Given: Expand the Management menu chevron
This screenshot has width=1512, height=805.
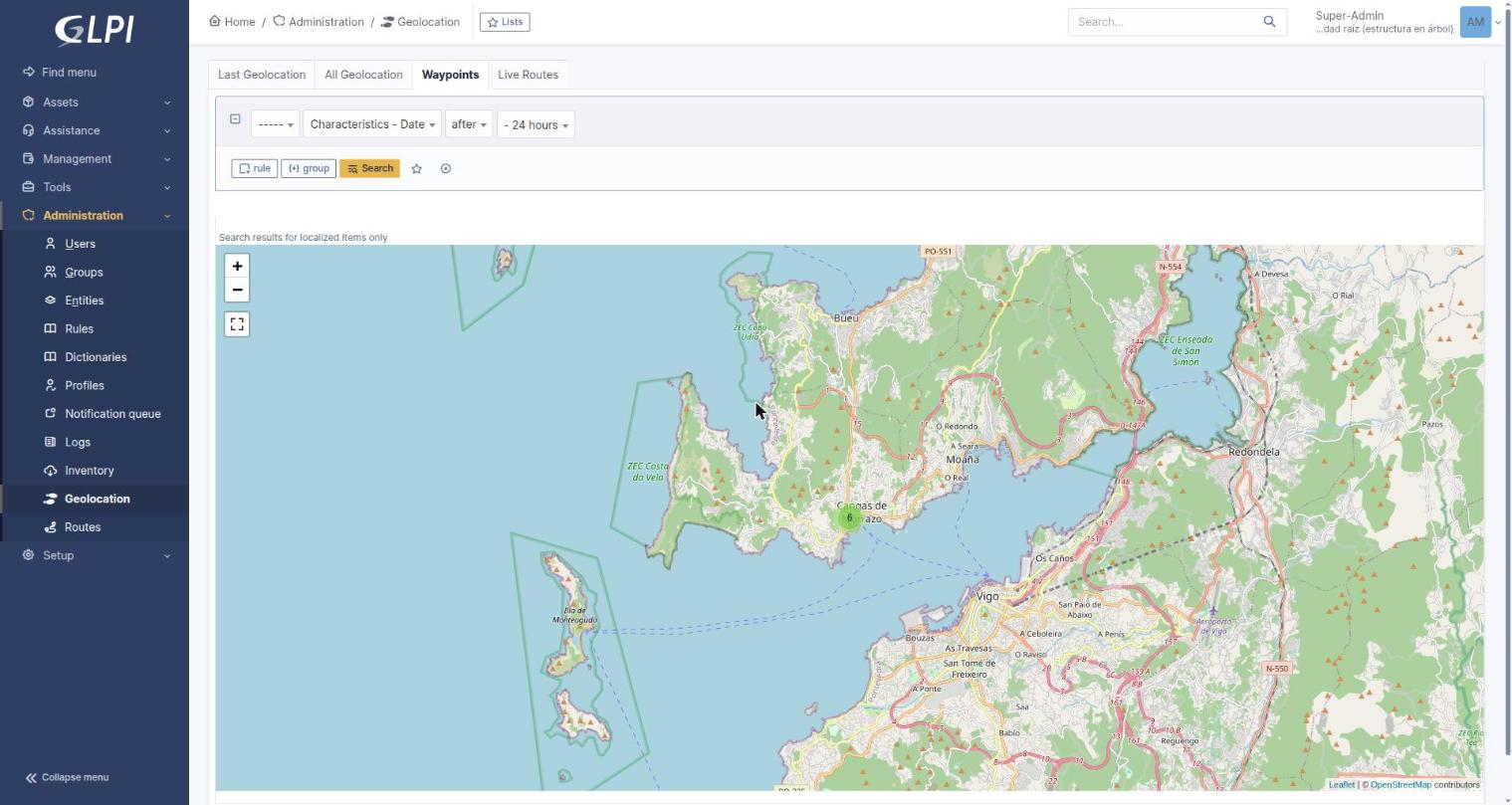Looking at the screenshot, I should (167, 159).
